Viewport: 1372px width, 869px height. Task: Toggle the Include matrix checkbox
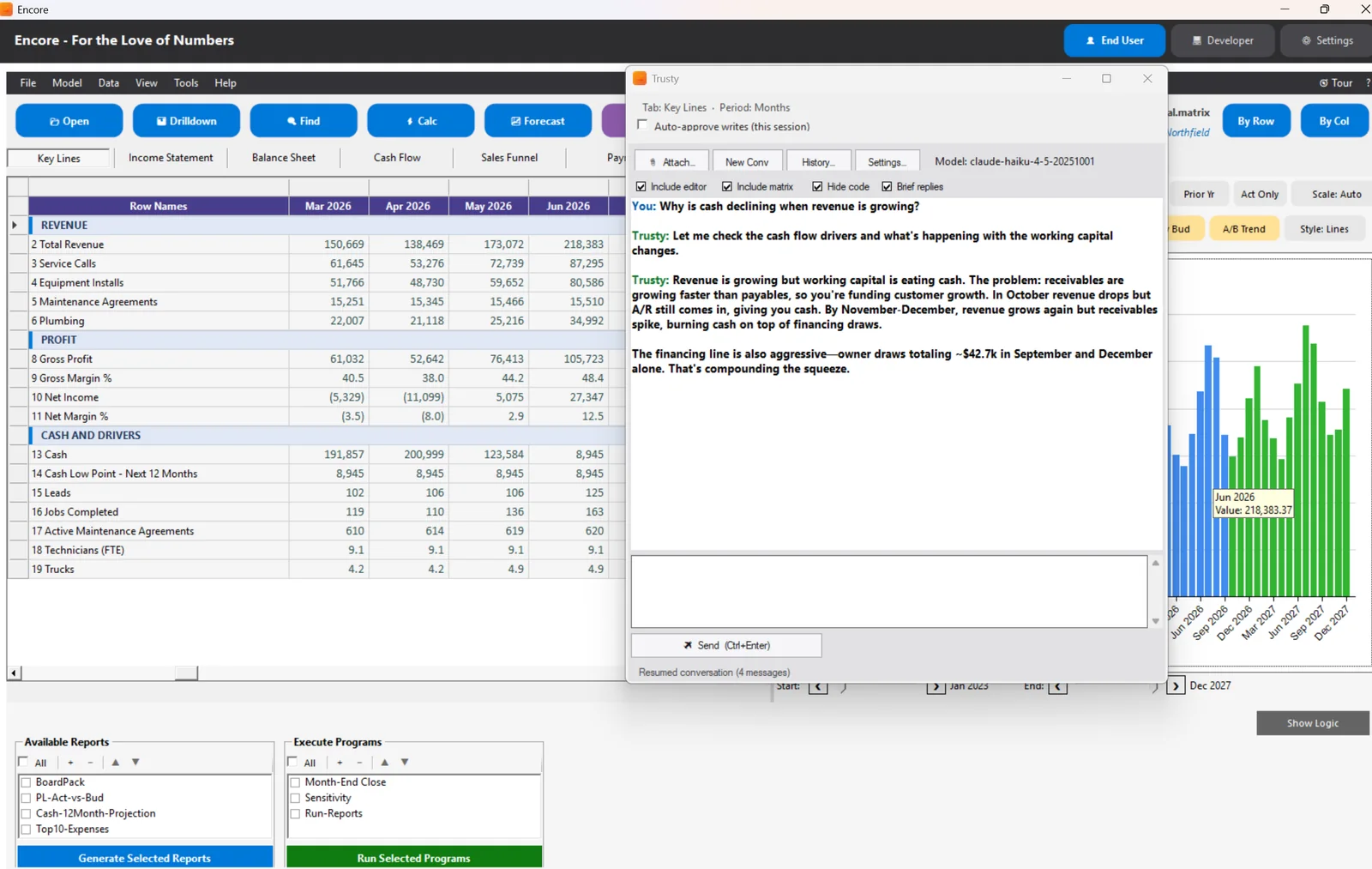click(727, 186)
